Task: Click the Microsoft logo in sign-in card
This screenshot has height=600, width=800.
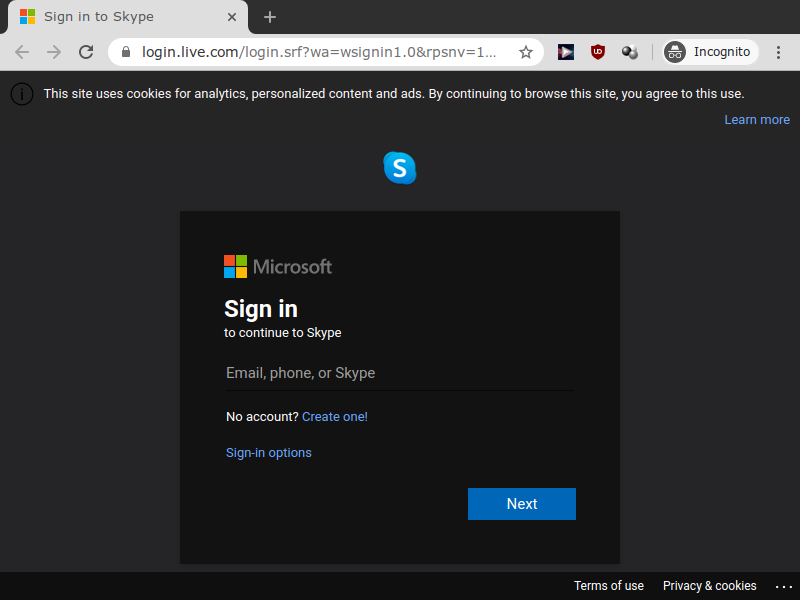Action: click(x=278, y=266)
